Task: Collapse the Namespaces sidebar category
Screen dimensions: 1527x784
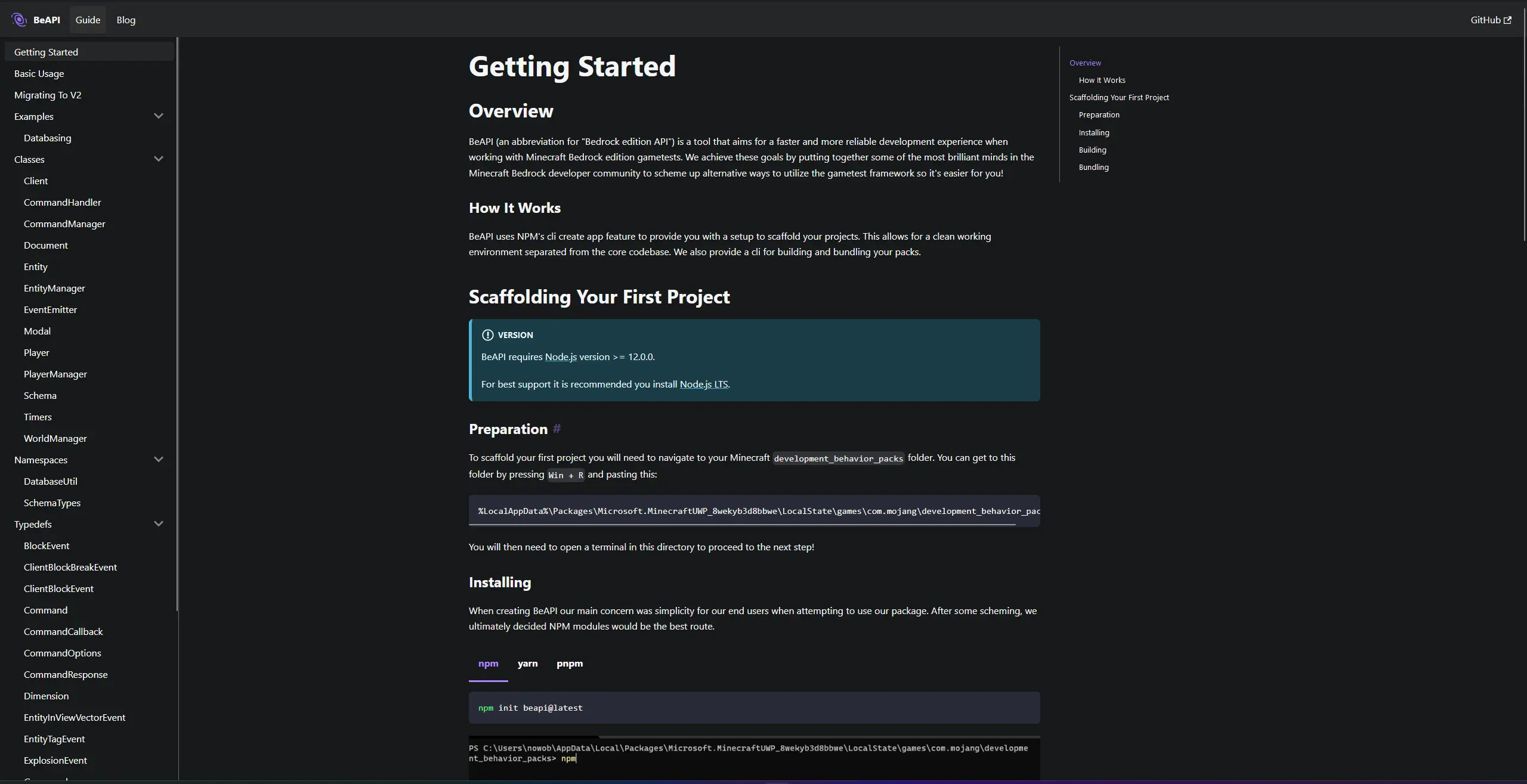Action: (159, 460)
